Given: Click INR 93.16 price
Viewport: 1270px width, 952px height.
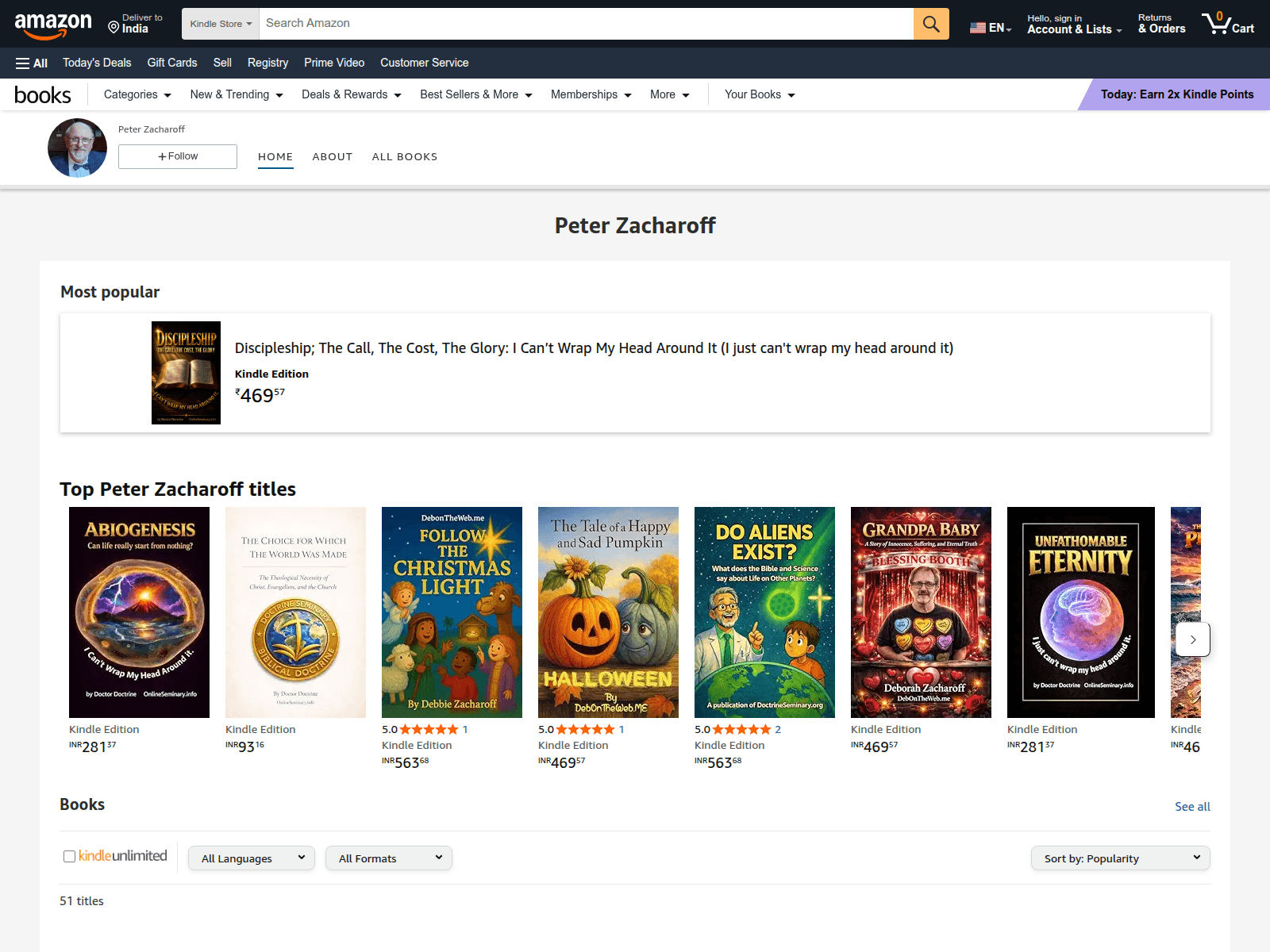Looking at the screenshot, I should click(244, 747).
